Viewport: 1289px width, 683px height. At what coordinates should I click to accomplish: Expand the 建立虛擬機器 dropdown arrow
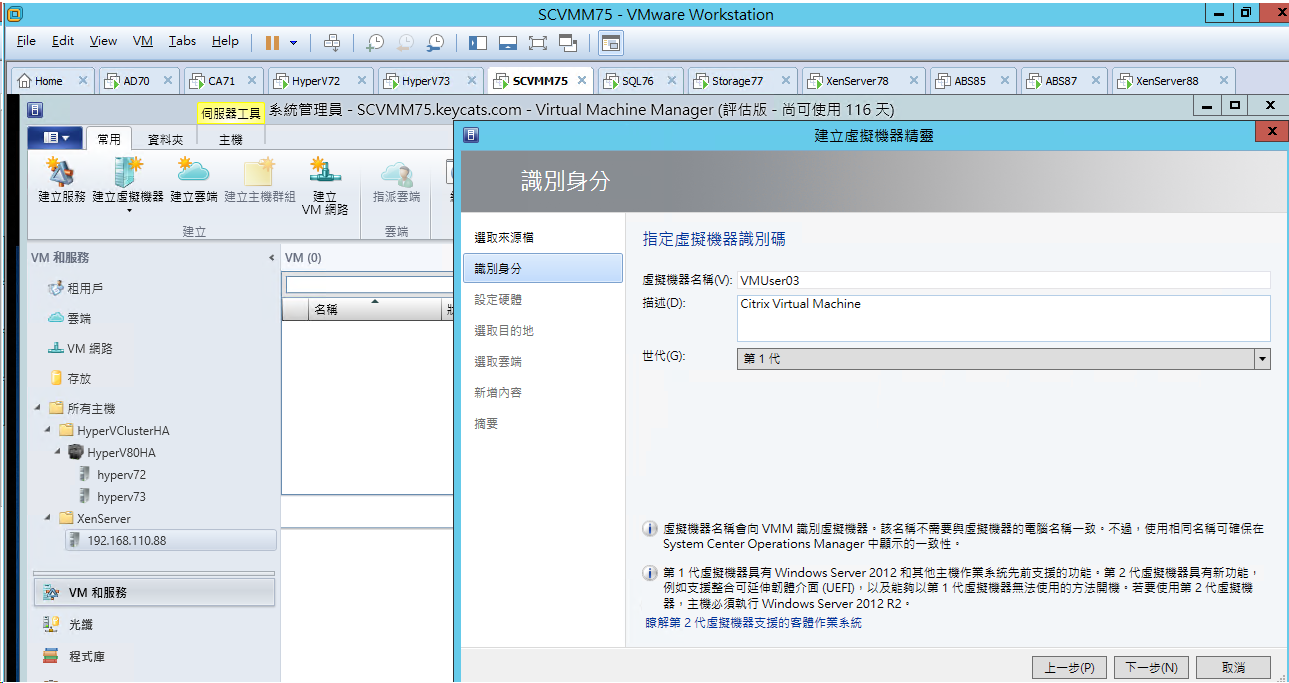tap(128, 211)
